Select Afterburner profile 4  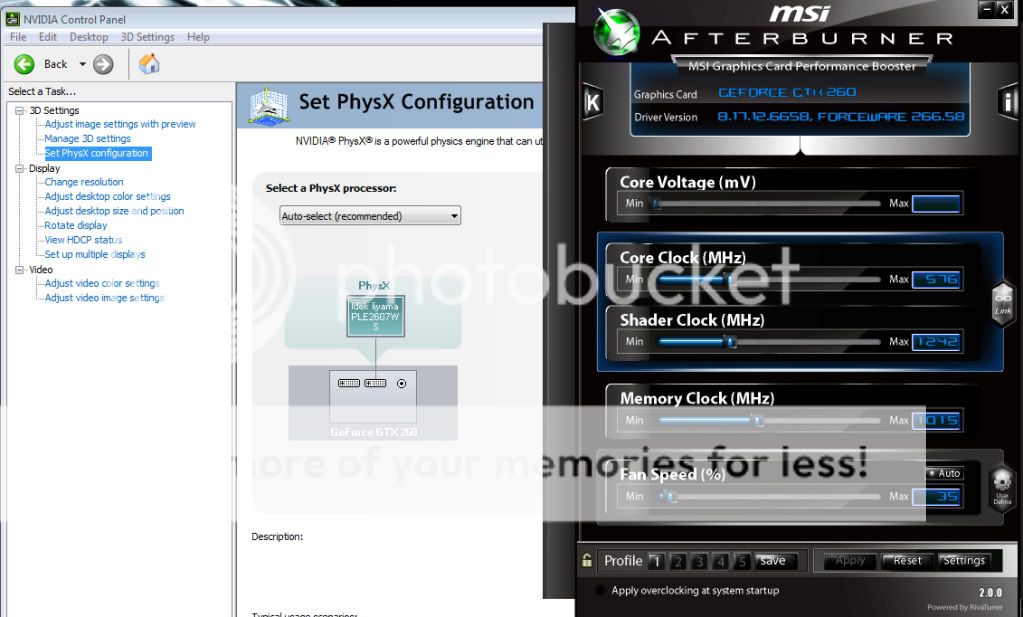coord(721,561)
